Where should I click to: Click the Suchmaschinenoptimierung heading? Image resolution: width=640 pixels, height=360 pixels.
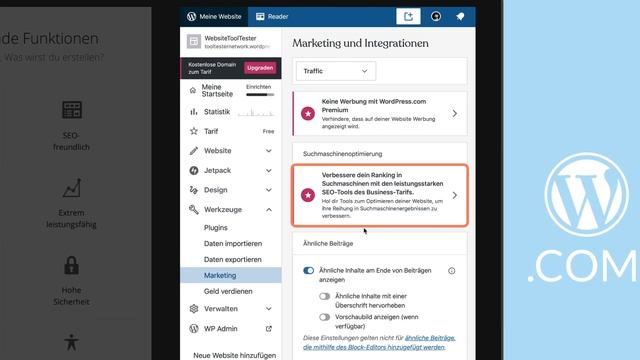pos(342,153)
